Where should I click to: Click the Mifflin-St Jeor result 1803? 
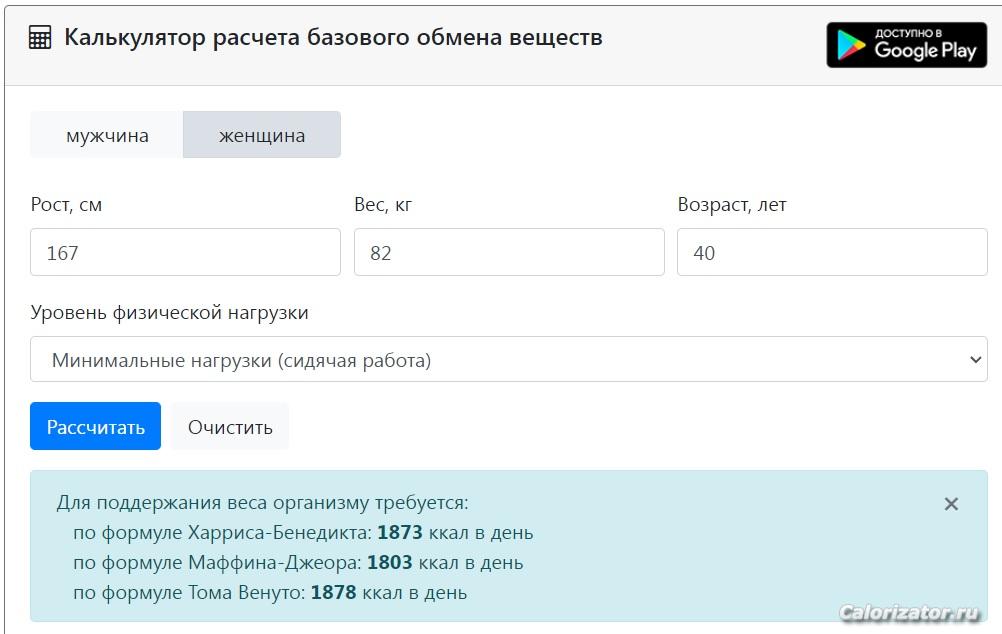click(389, 562)
